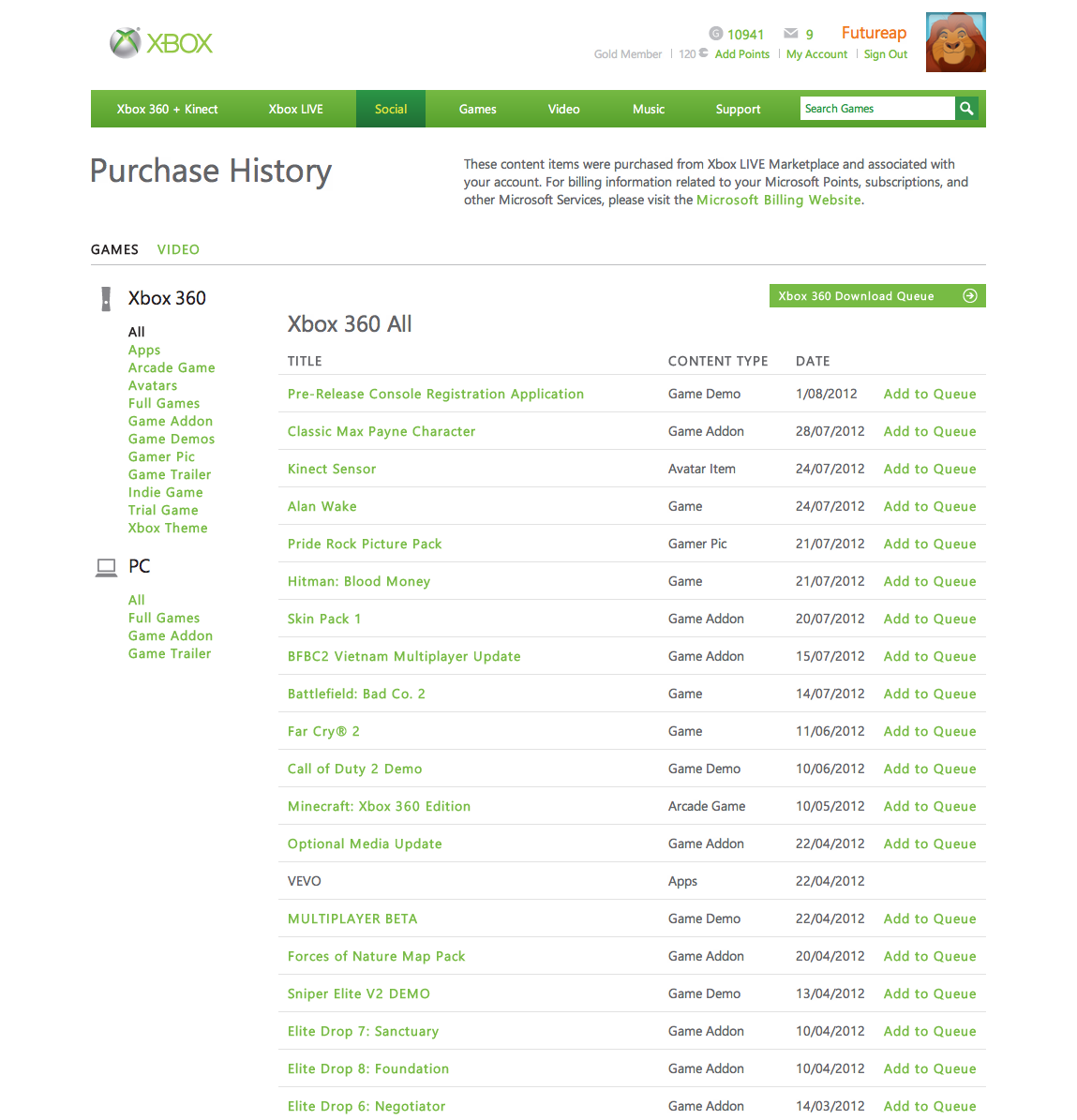Switch to the GAMES tab
The height and width of the screenshot is (1120, 1077).
click(114, 250)
